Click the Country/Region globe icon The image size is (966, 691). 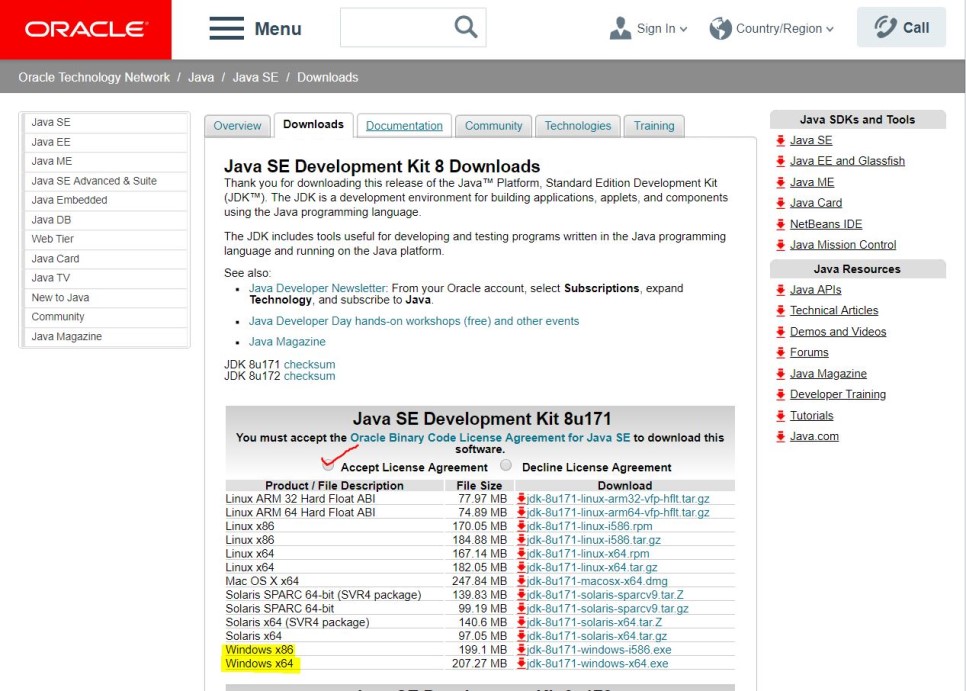tap(720, 28)
